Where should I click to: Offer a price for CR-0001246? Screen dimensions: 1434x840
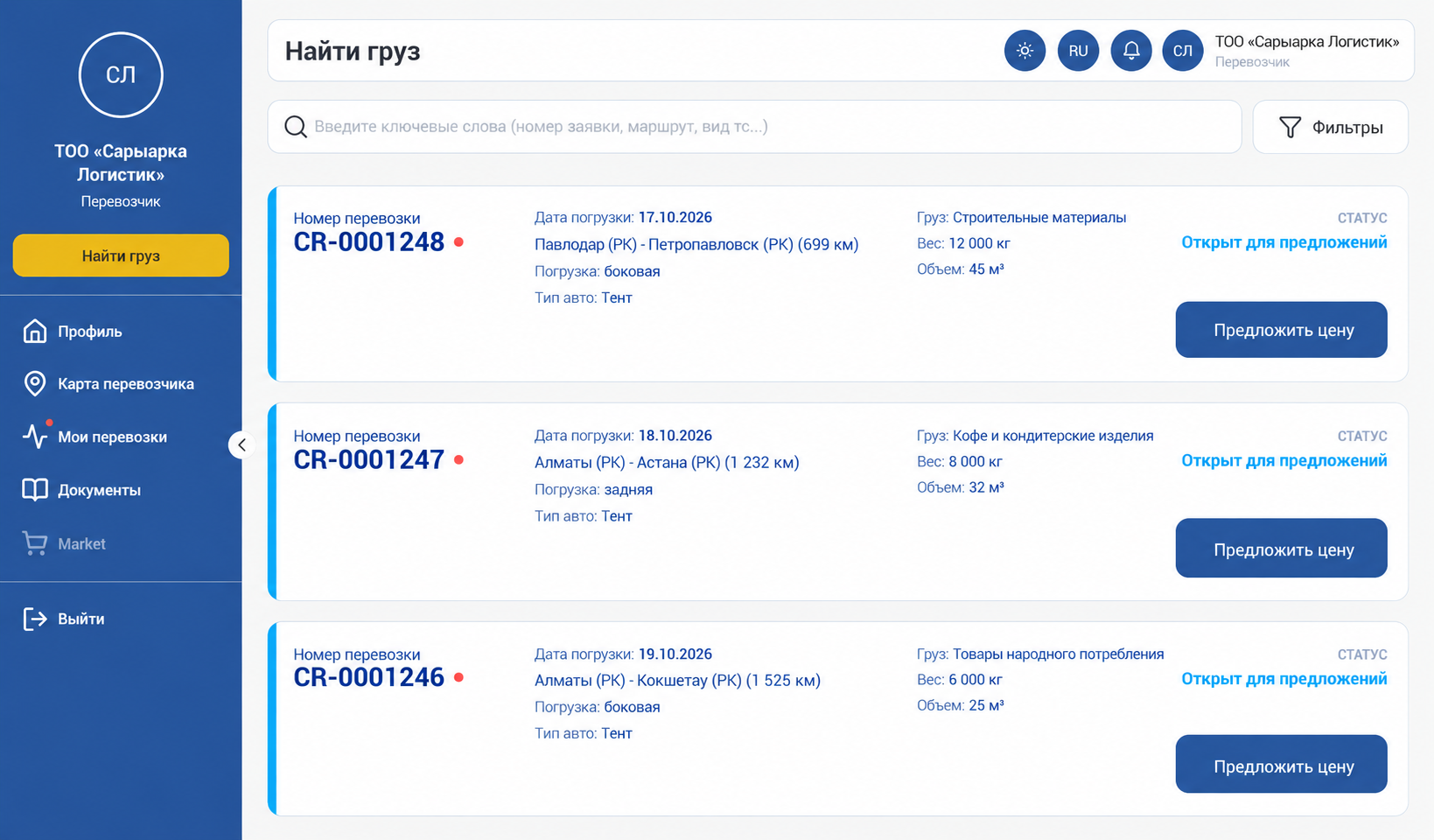pyautogui.click(x=1281, y=765)
